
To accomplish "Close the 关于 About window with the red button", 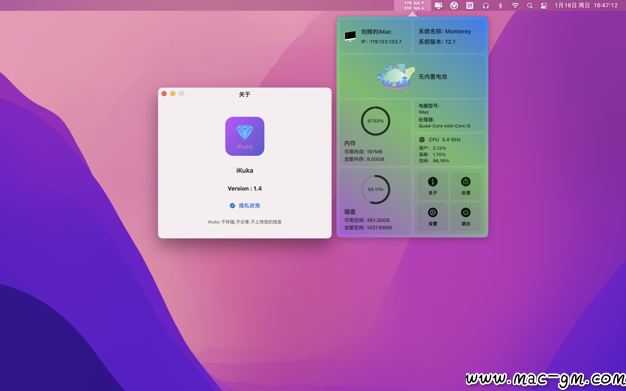I will pos(164,93).
